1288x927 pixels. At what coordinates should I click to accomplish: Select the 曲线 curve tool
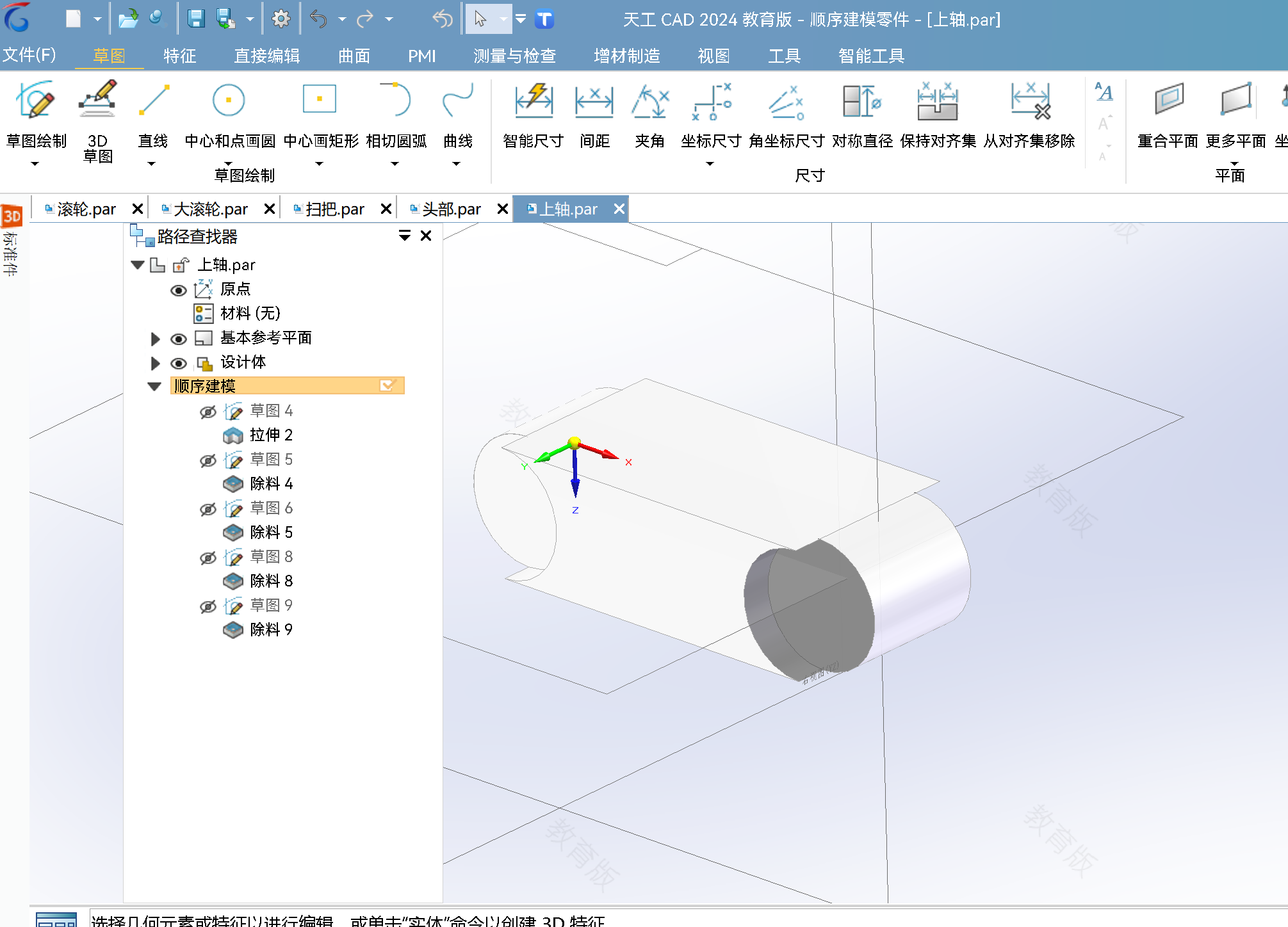click(458, 113)
